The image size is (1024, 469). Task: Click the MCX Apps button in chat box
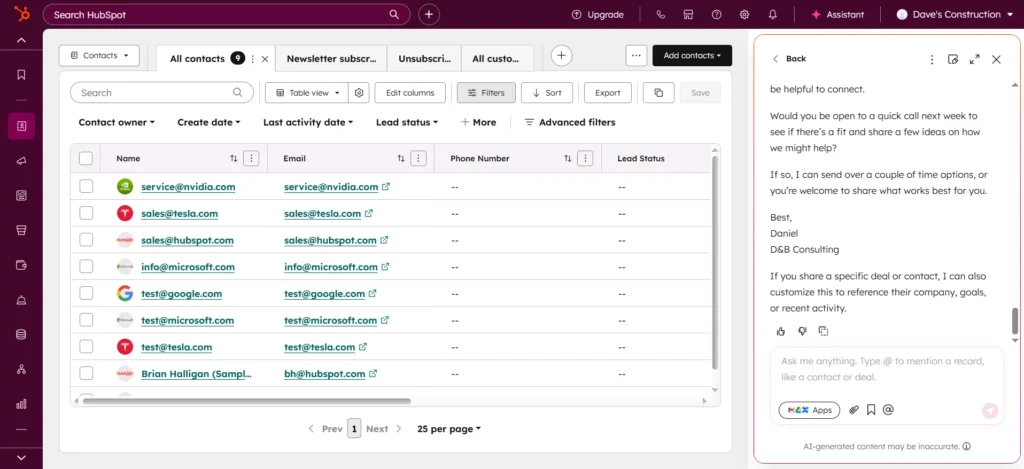[x=809, y=410]
